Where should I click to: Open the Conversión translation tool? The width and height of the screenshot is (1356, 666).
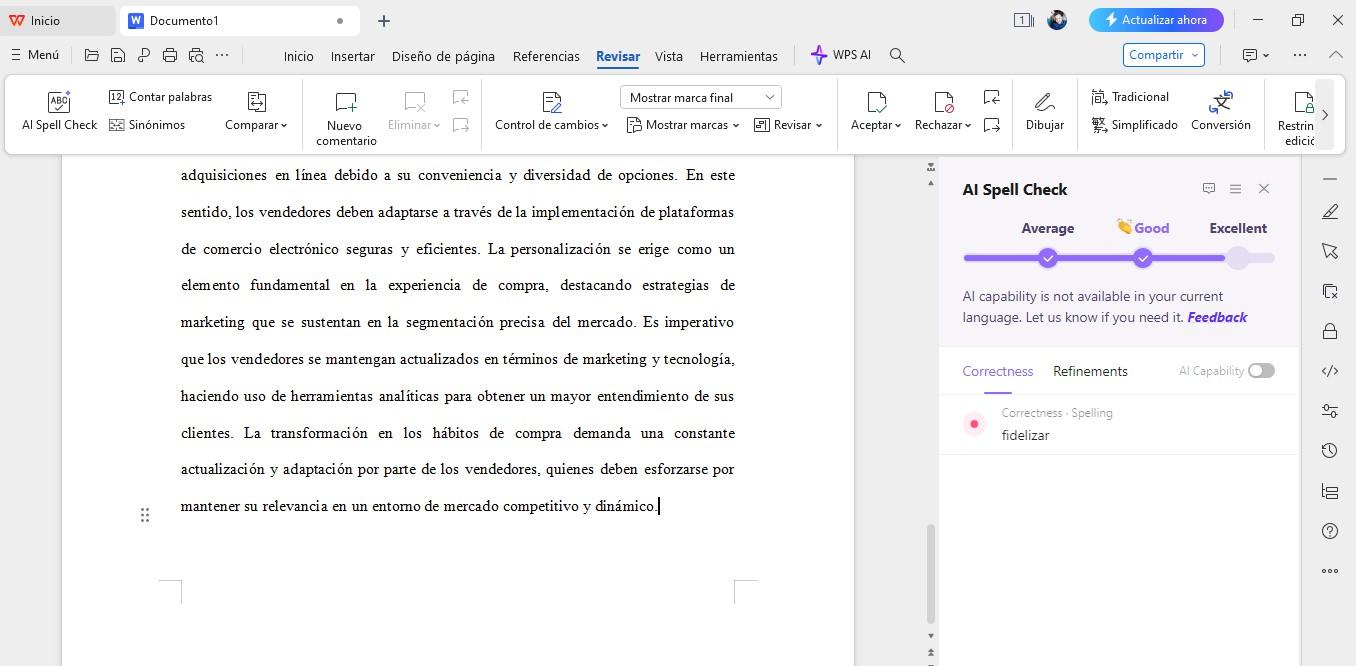click(1221, 110)
